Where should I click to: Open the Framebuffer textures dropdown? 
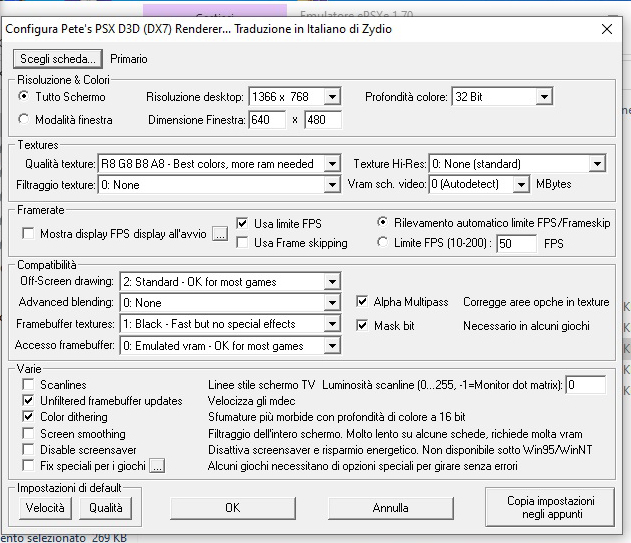click(230, 324)
